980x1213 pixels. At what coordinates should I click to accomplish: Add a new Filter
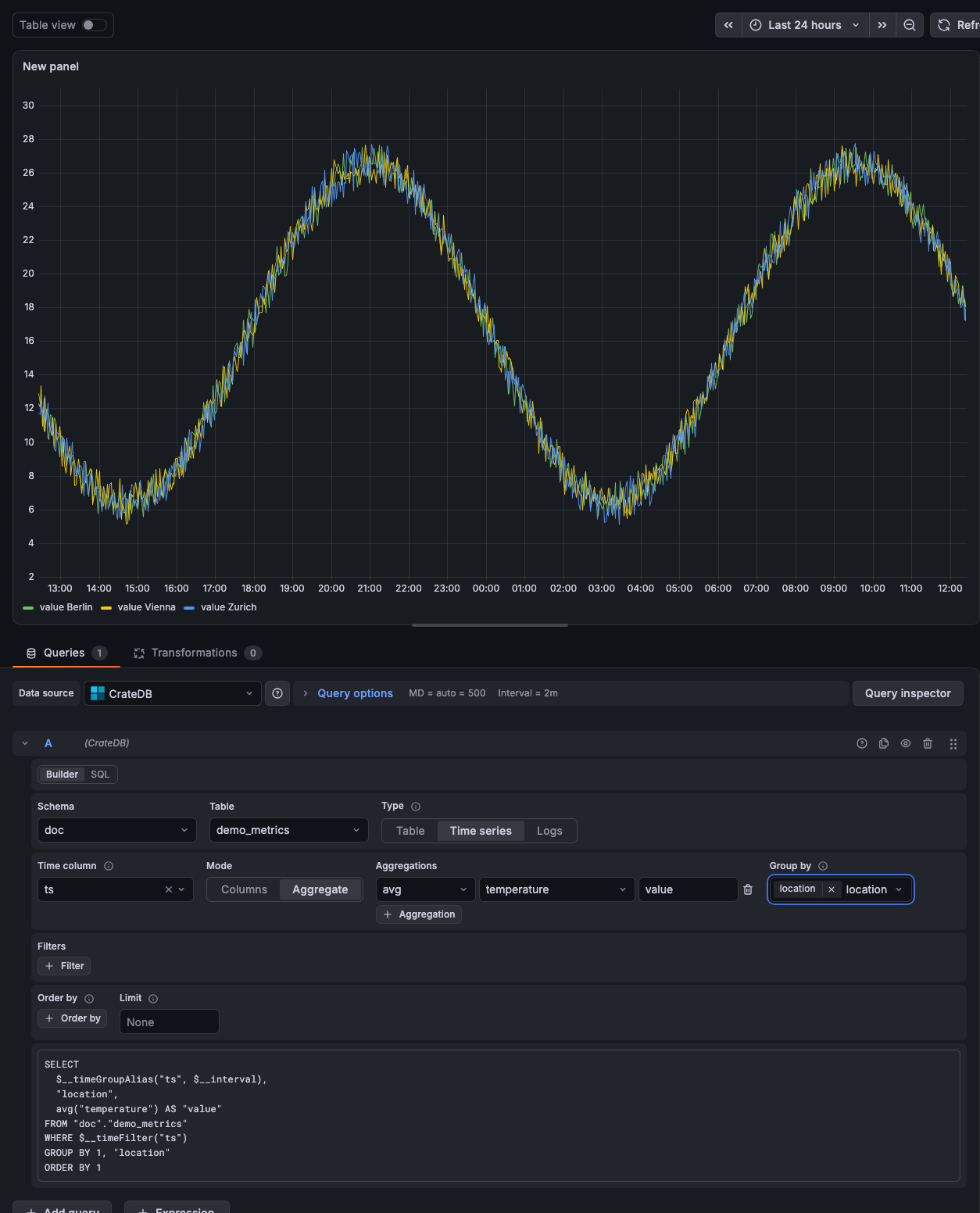pyautogui.click(x=64, y=966)
